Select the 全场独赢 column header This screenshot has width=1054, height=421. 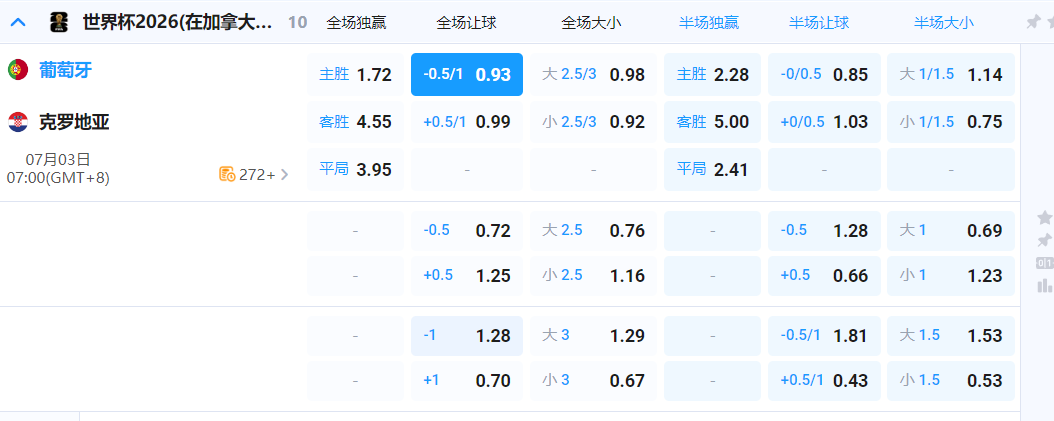point(356,23)
